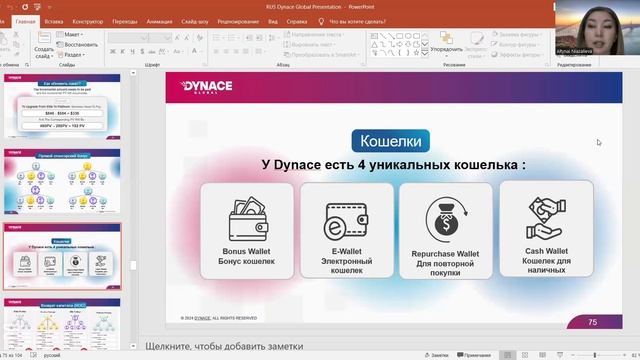The width and height of the screenshot is (640, 360).
Task: Toggle justify text alignment
Action: point(246,52)
